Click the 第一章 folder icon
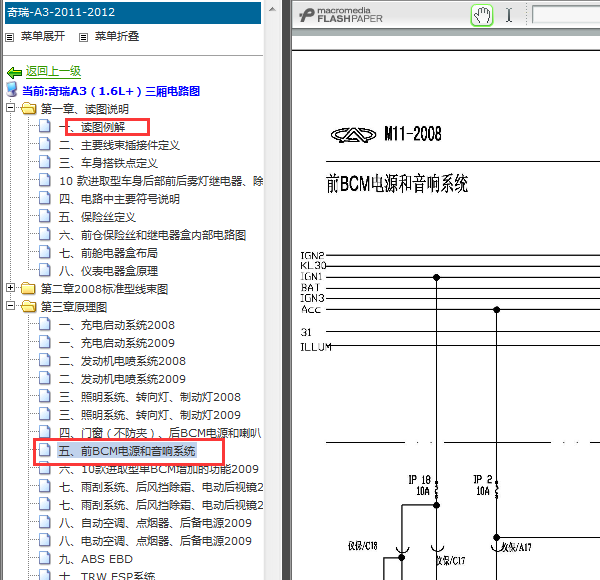Screen dimensions: 600x580 [x=28, y=109]
